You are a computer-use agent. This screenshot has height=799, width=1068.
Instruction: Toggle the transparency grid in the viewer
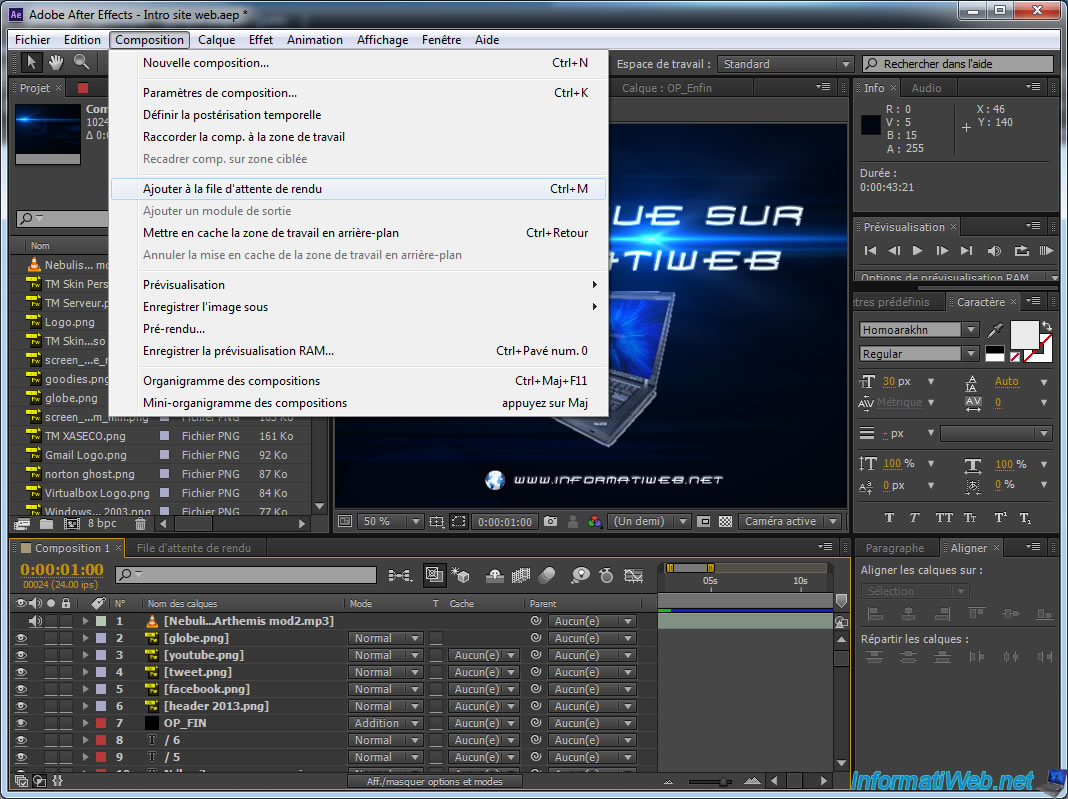coord(725,521)
